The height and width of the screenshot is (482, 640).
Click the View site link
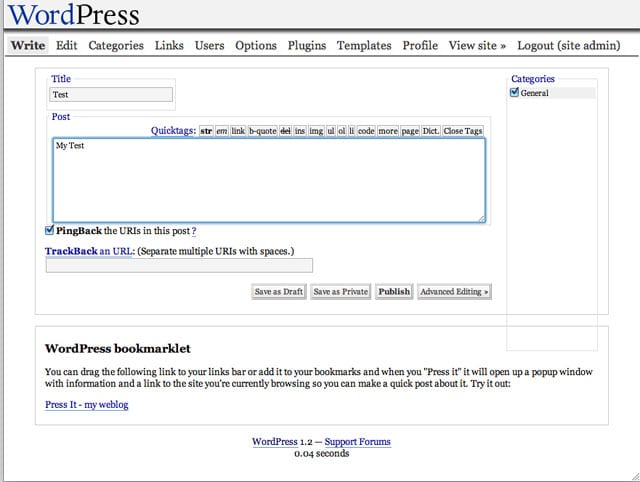click(477, 46)
